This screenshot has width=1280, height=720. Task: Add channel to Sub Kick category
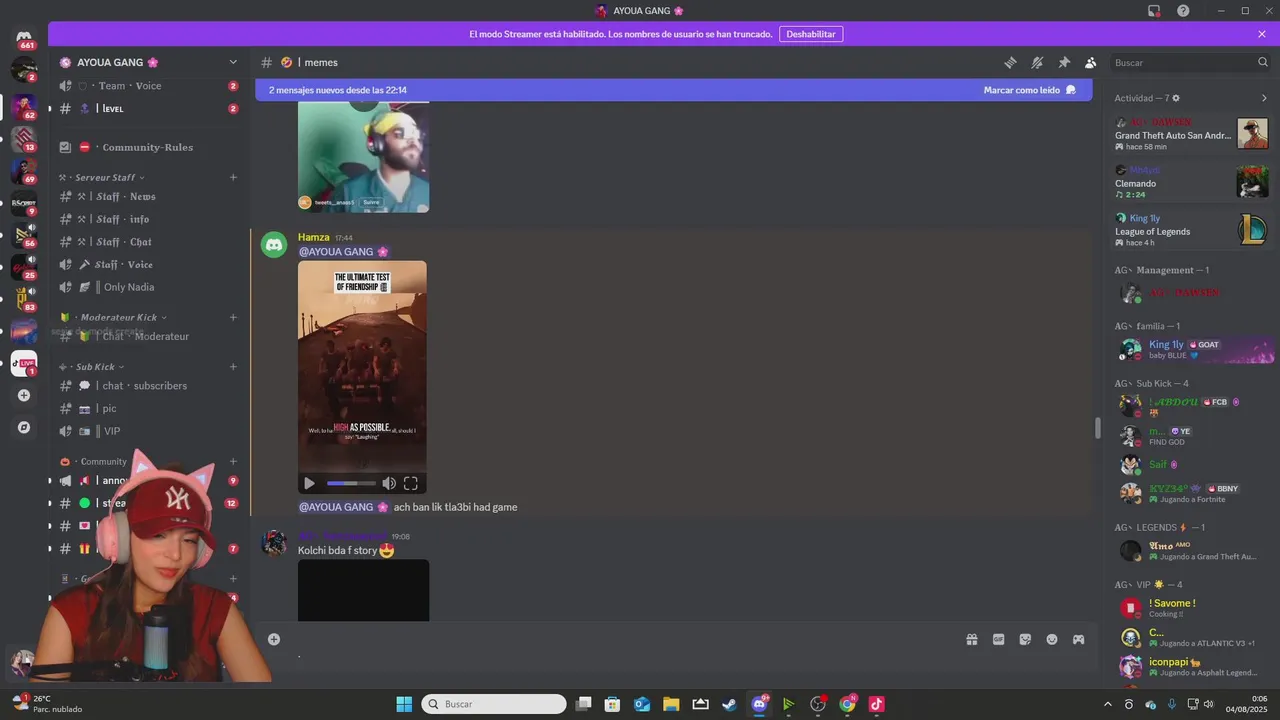(x=233, y=367)
